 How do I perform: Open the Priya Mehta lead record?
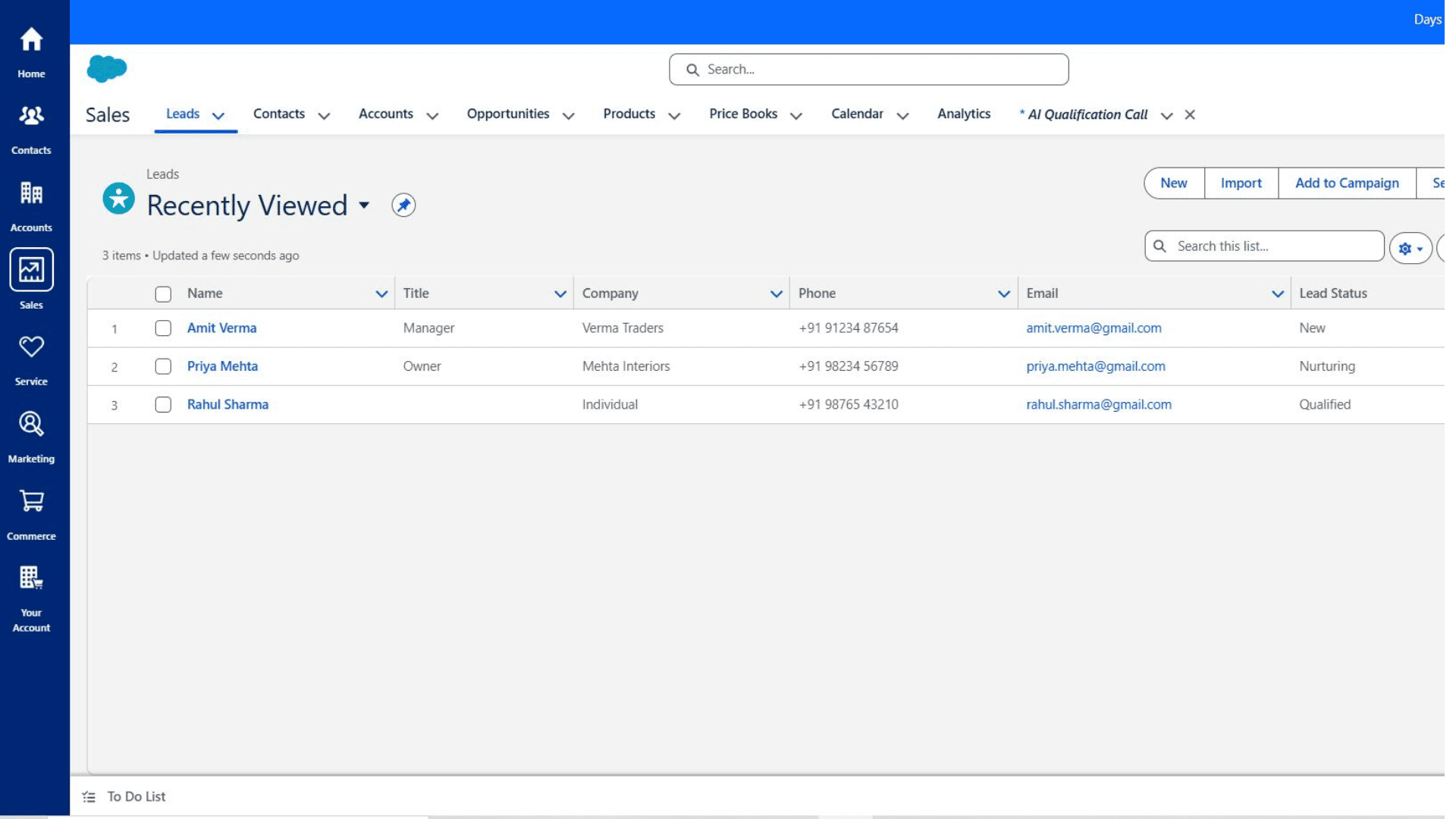pyautogui.click(x=222, y=366)
